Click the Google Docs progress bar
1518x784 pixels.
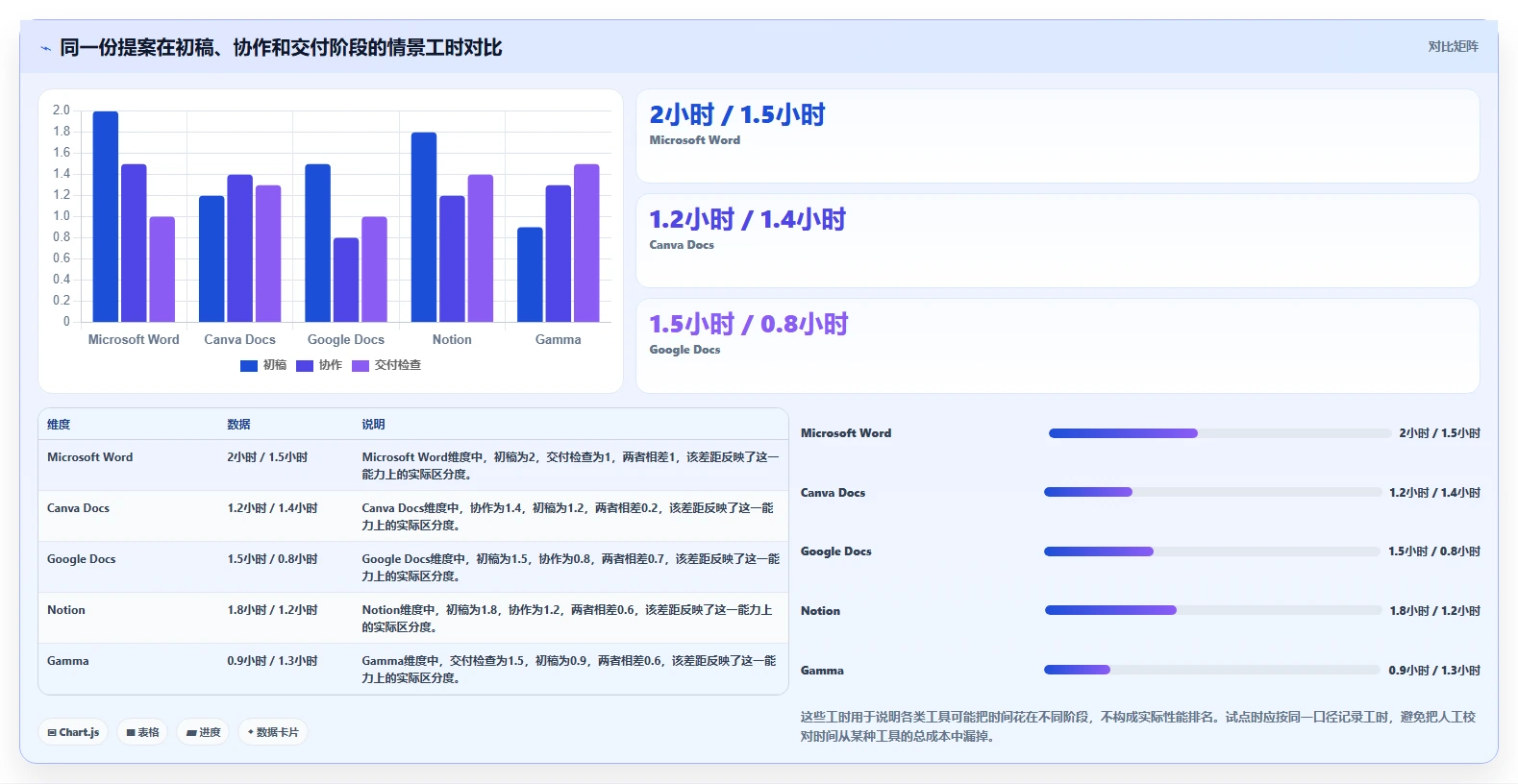point(1212,551)
